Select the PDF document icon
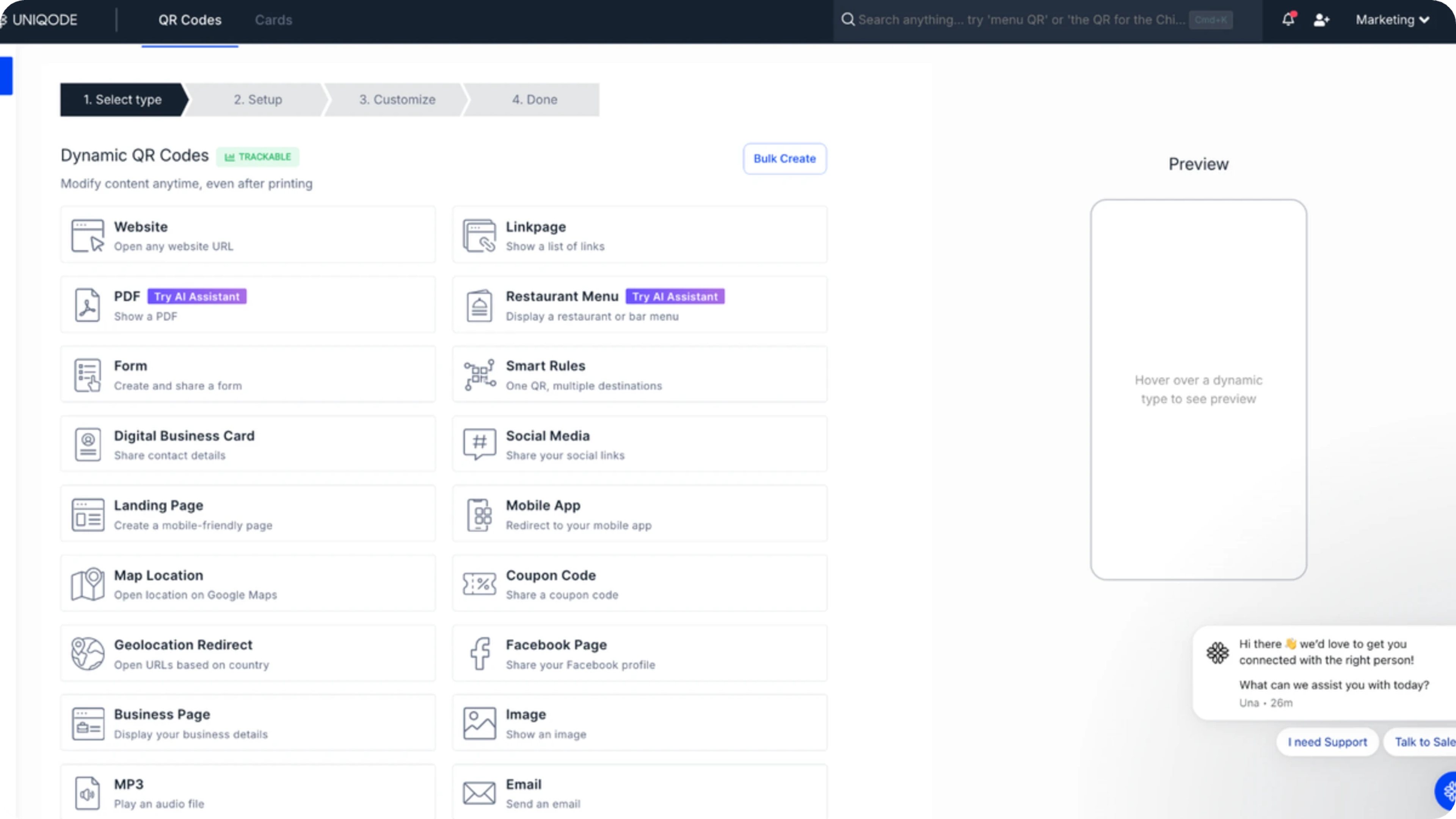 (88, 305)
